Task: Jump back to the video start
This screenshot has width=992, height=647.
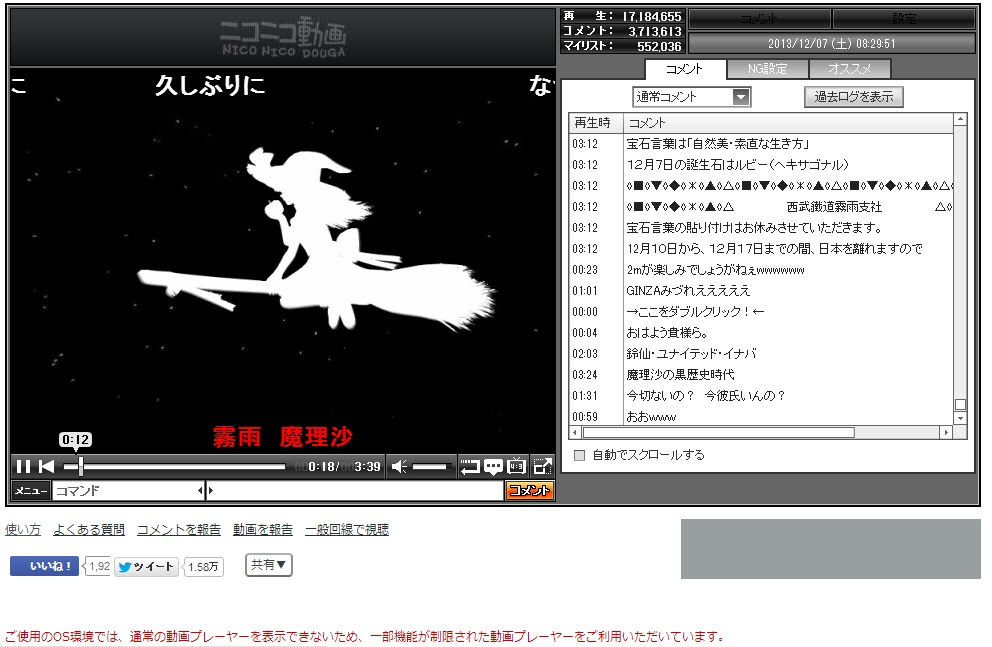Action: click(x=47, y=467)
